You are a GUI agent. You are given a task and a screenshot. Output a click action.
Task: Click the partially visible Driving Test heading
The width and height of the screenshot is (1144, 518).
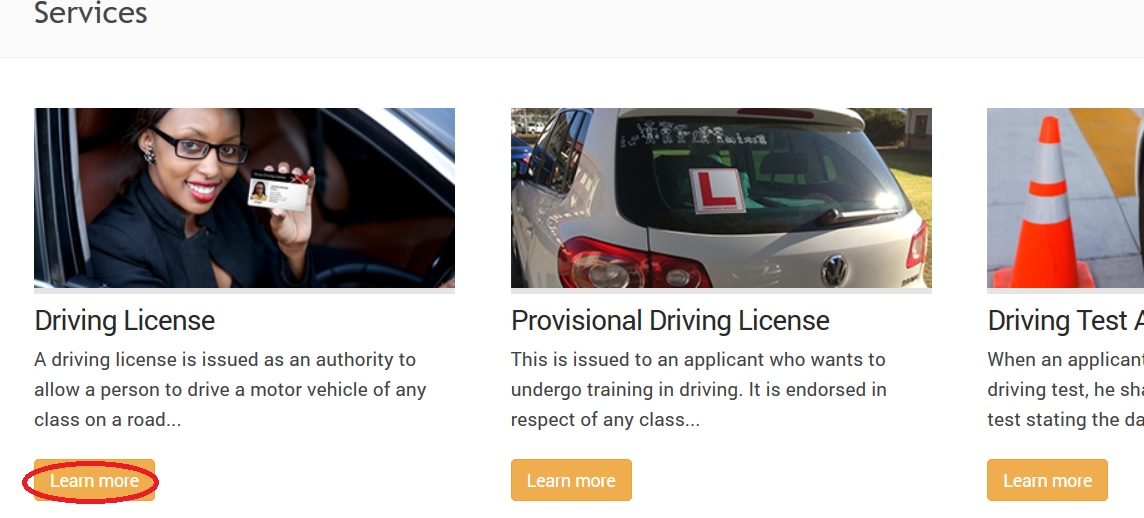pyautogui.click(x=1065, y=320)
